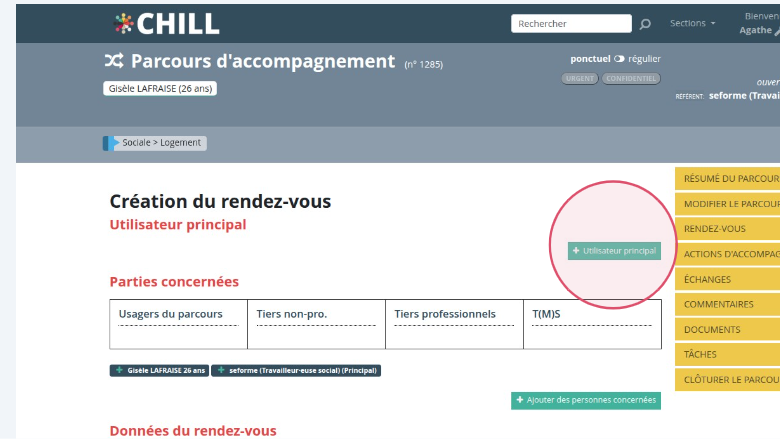Click into the Rechercher search field

tap(571, 24)
